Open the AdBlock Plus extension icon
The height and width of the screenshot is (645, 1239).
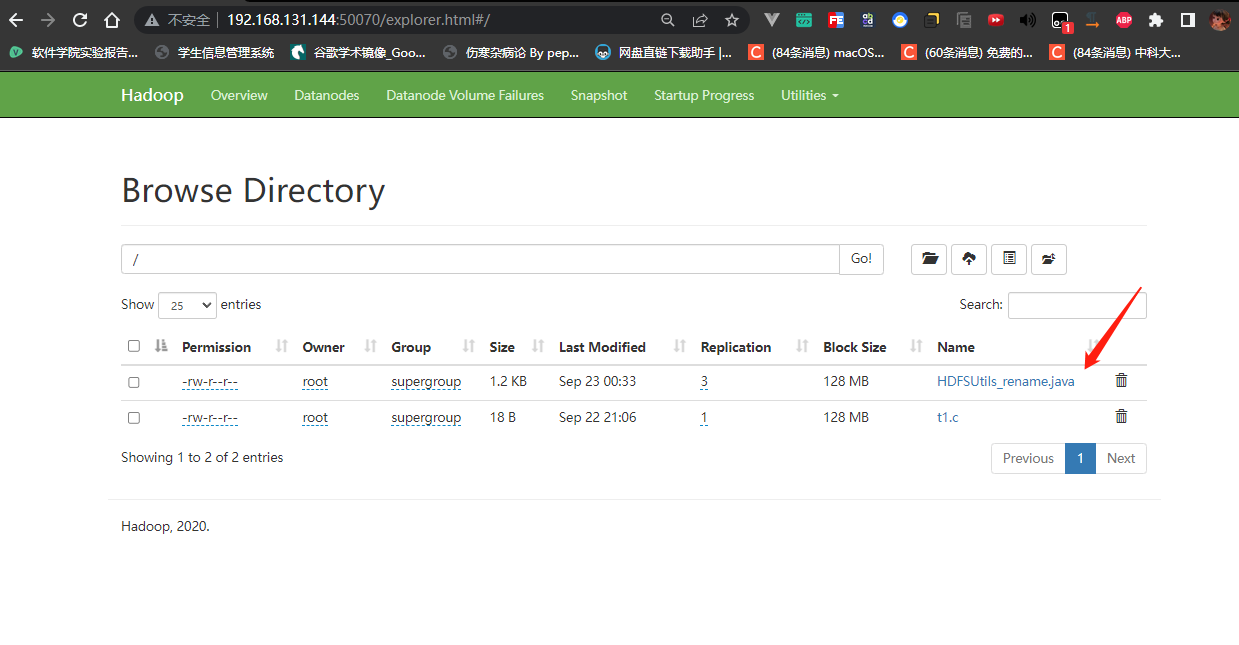pyautogui.click(x=1124, y=20)
